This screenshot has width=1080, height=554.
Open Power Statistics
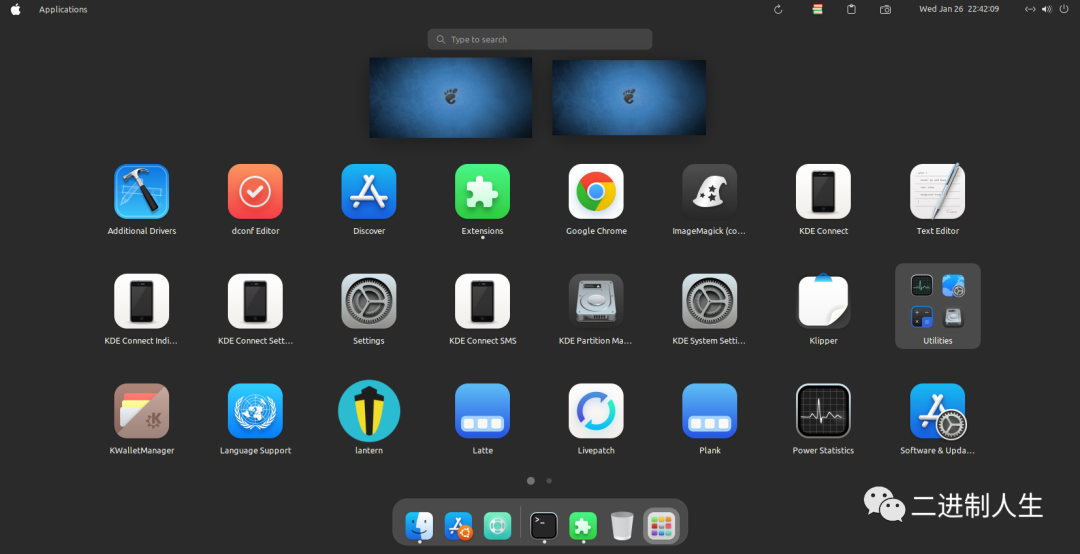[x=823, y=411]
